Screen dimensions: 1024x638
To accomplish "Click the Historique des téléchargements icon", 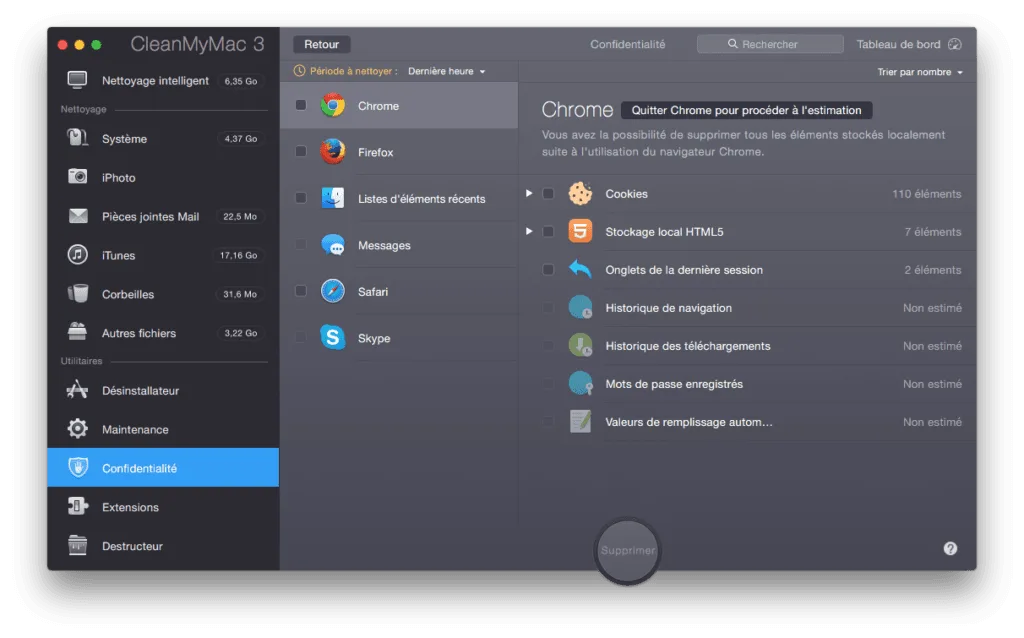I will tap(580, 345).
